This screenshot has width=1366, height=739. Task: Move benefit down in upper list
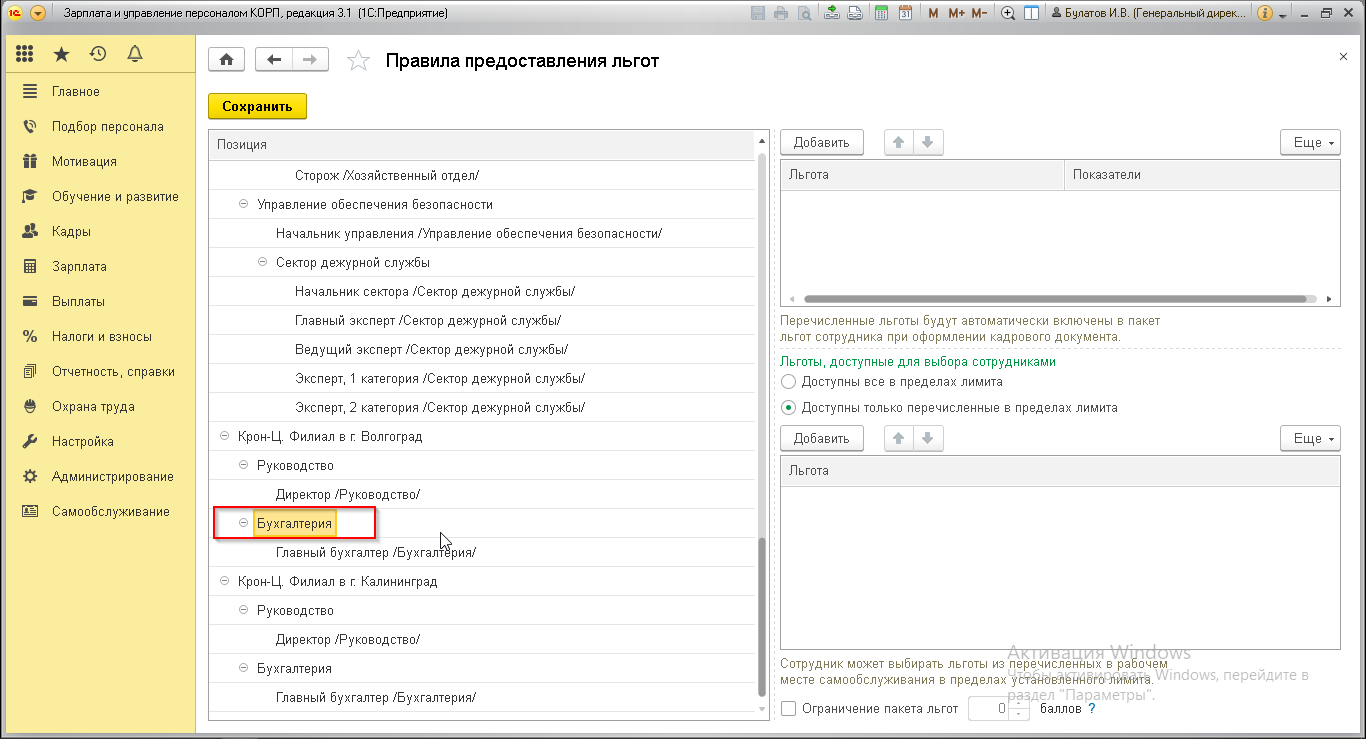[x=927, y=143]
